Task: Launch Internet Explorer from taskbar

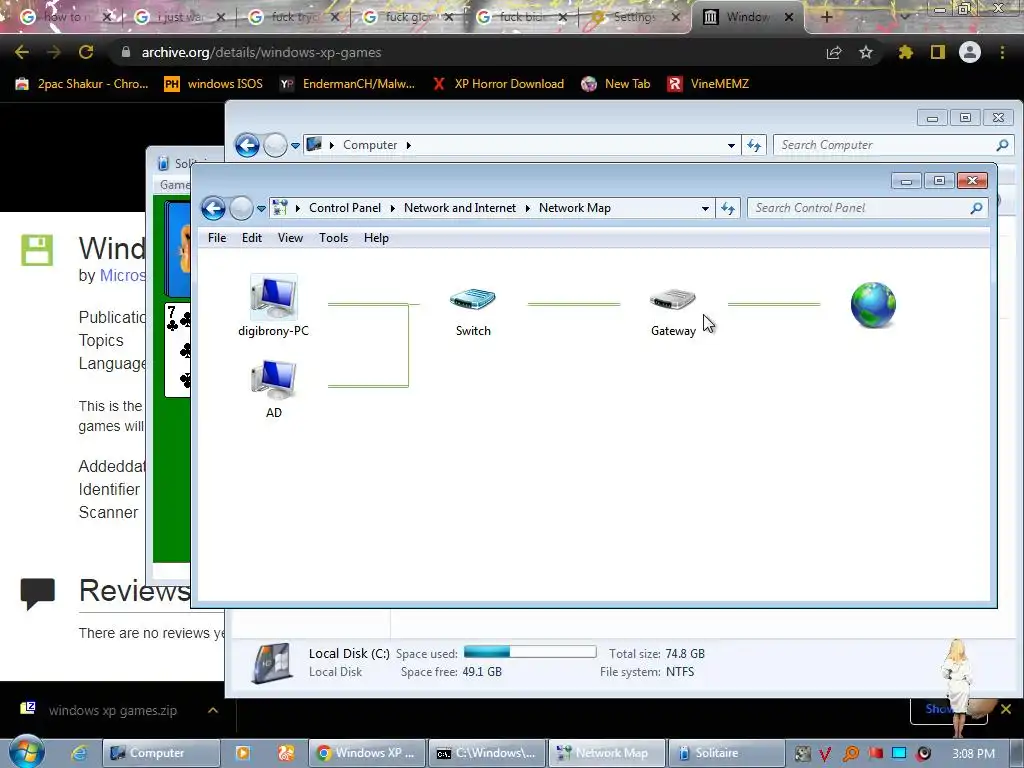Action: pos(80,753)
